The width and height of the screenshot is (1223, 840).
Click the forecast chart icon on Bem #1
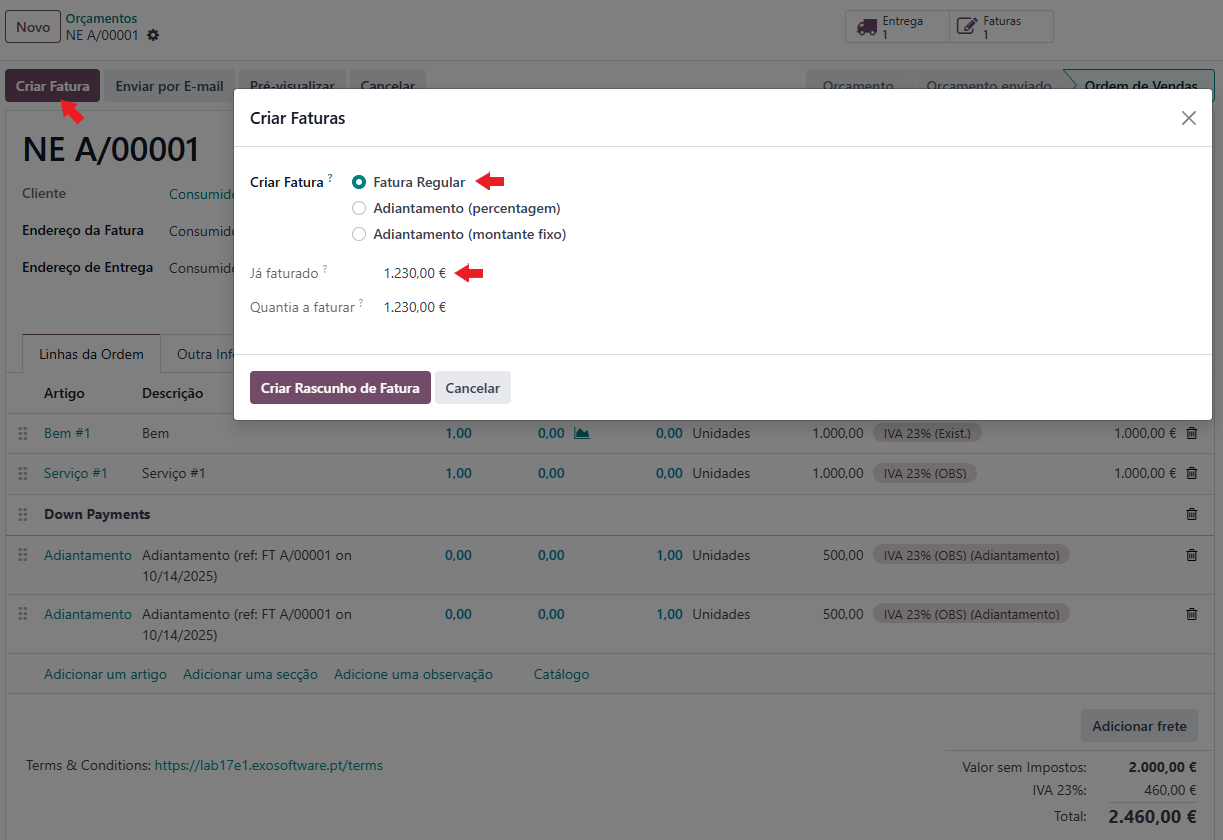(x=581, y=434)
